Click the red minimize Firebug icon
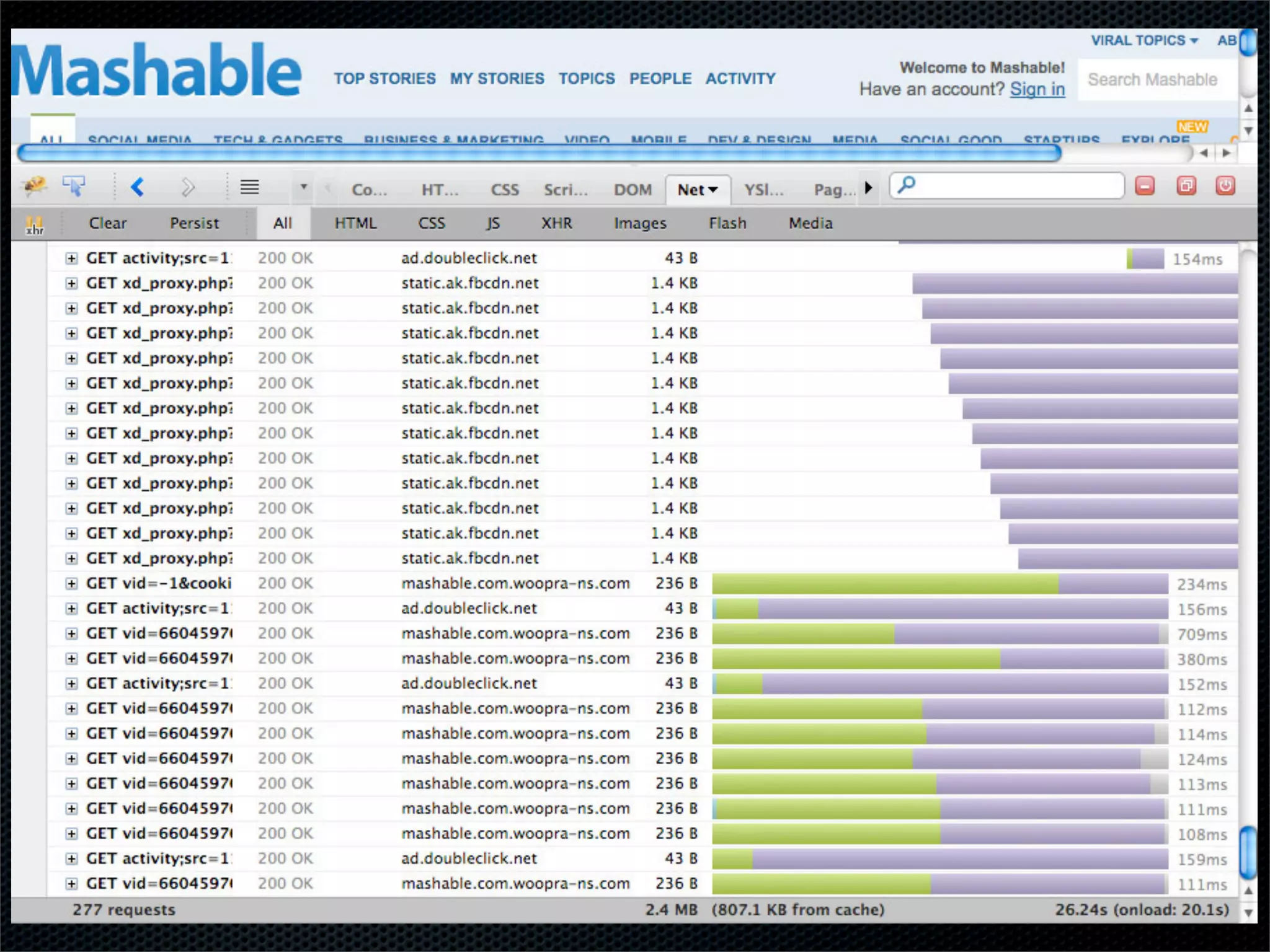1270x952 pixels. 1145,186
